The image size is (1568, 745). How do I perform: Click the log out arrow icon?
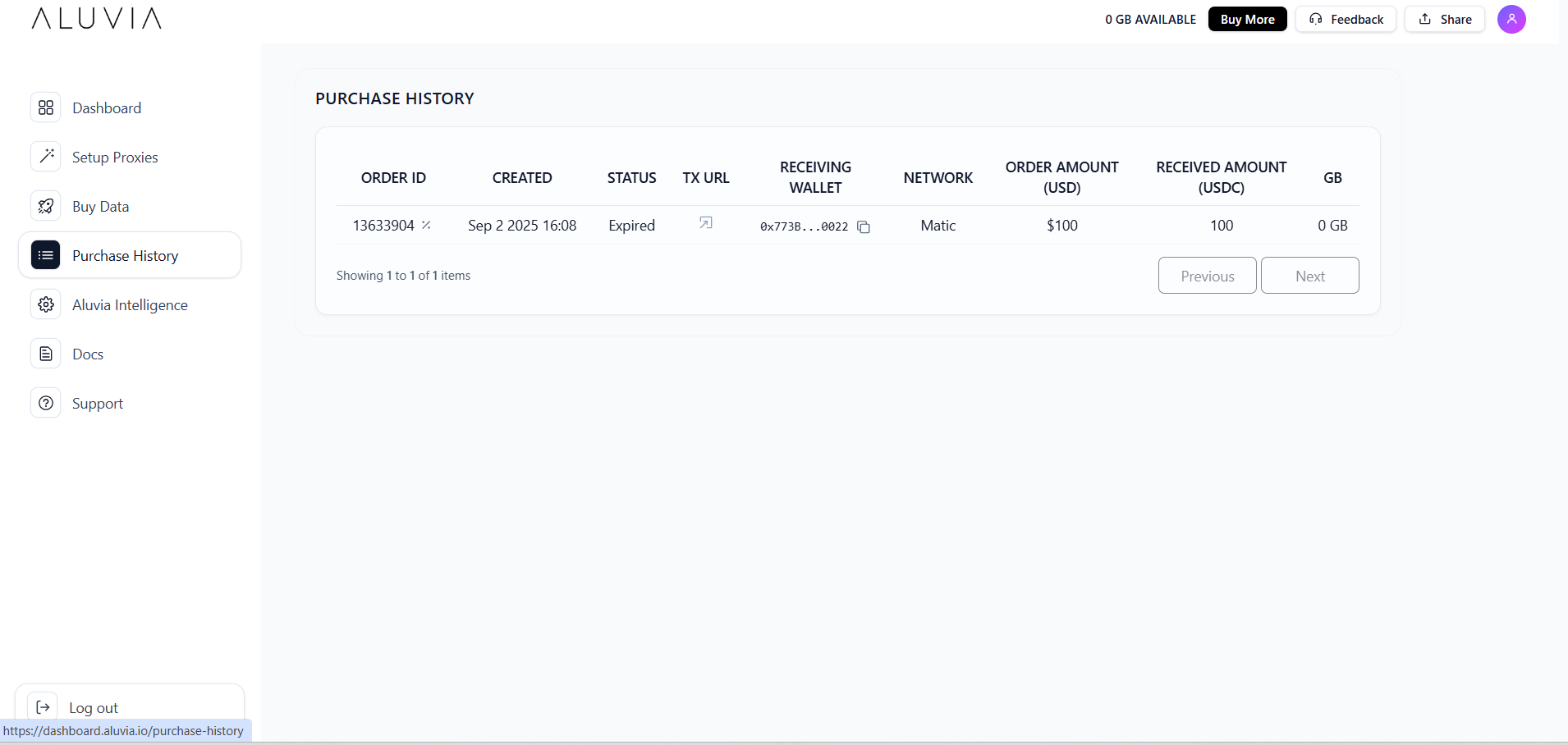coord(44,706)
